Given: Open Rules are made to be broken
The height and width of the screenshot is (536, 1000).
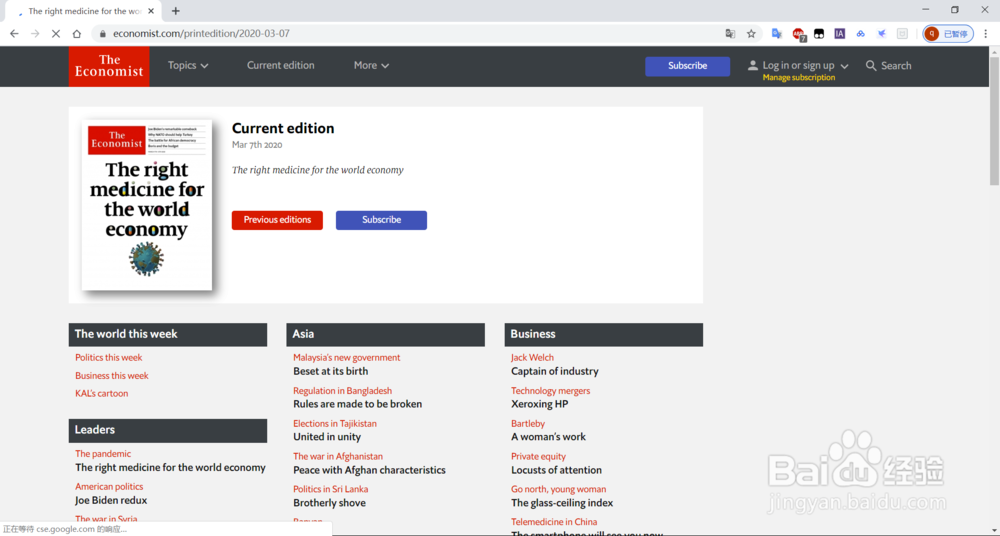Looking at the screenshot, I should pos(357,404).
